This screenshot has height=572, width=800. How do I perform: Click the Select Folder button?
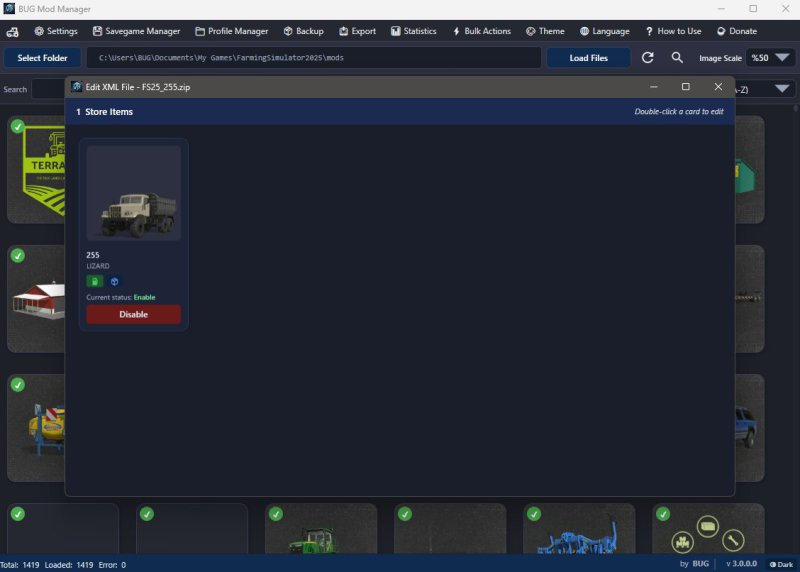pos(42,58)
